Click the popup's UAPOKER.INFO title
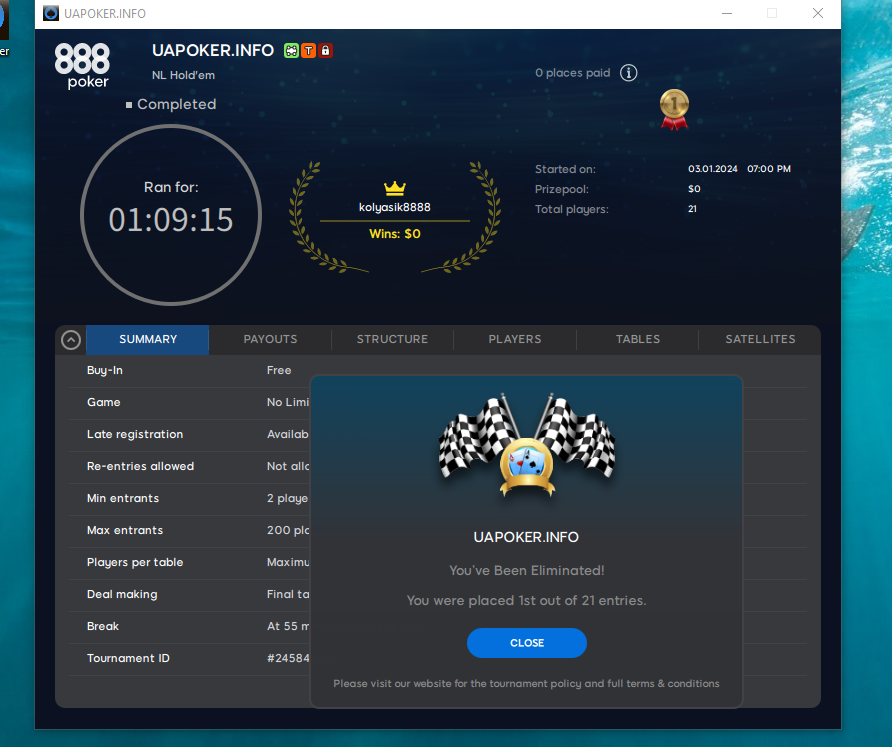The width and height of the screenshot is (892, 747). click(x=526, y=537)
